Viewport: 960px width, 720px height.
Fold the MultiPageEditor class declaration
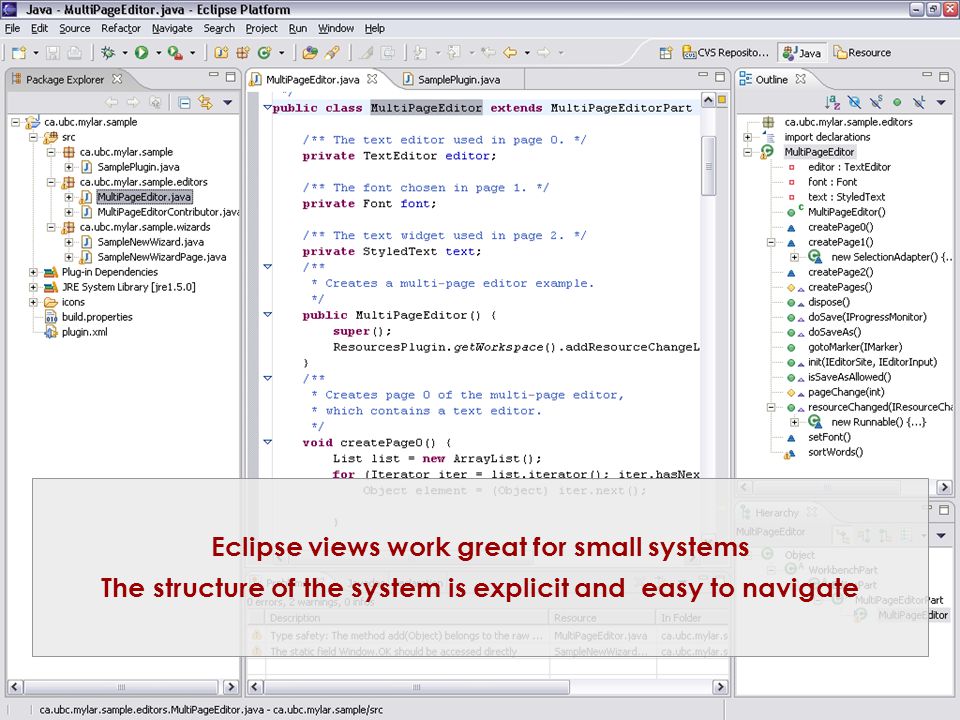tap(268, 108)
